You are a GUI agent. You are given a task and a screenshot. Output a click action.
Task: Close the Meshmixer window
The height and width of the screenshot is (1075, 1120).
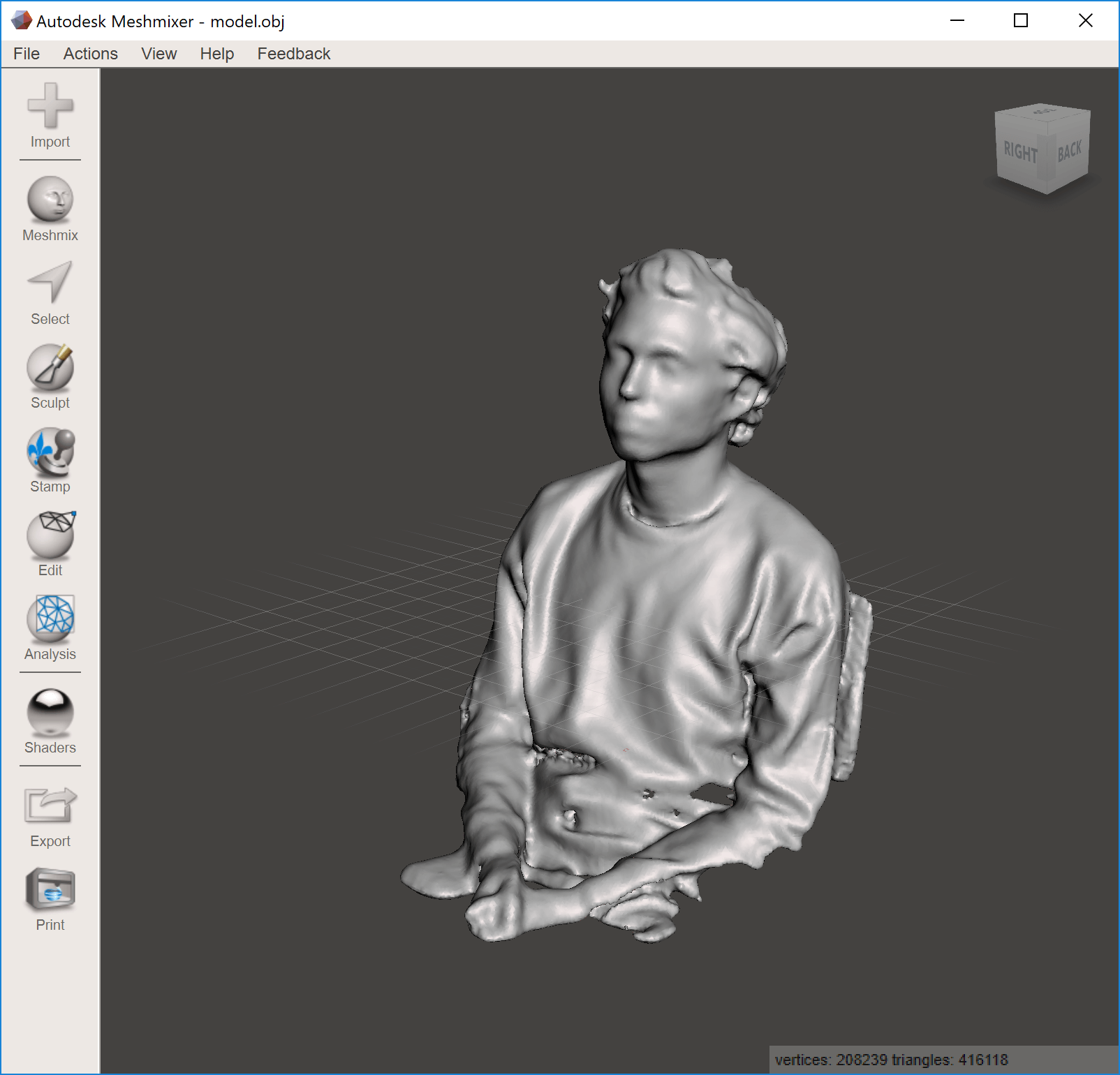(1086, 21)
